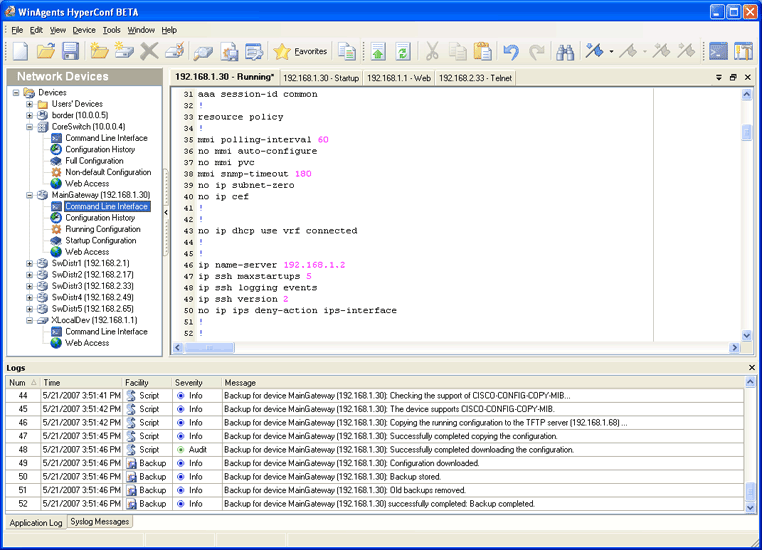Screen dimensions: 762x550
Task: Expand the Users' Devices folder
Action: coord(30,104)
